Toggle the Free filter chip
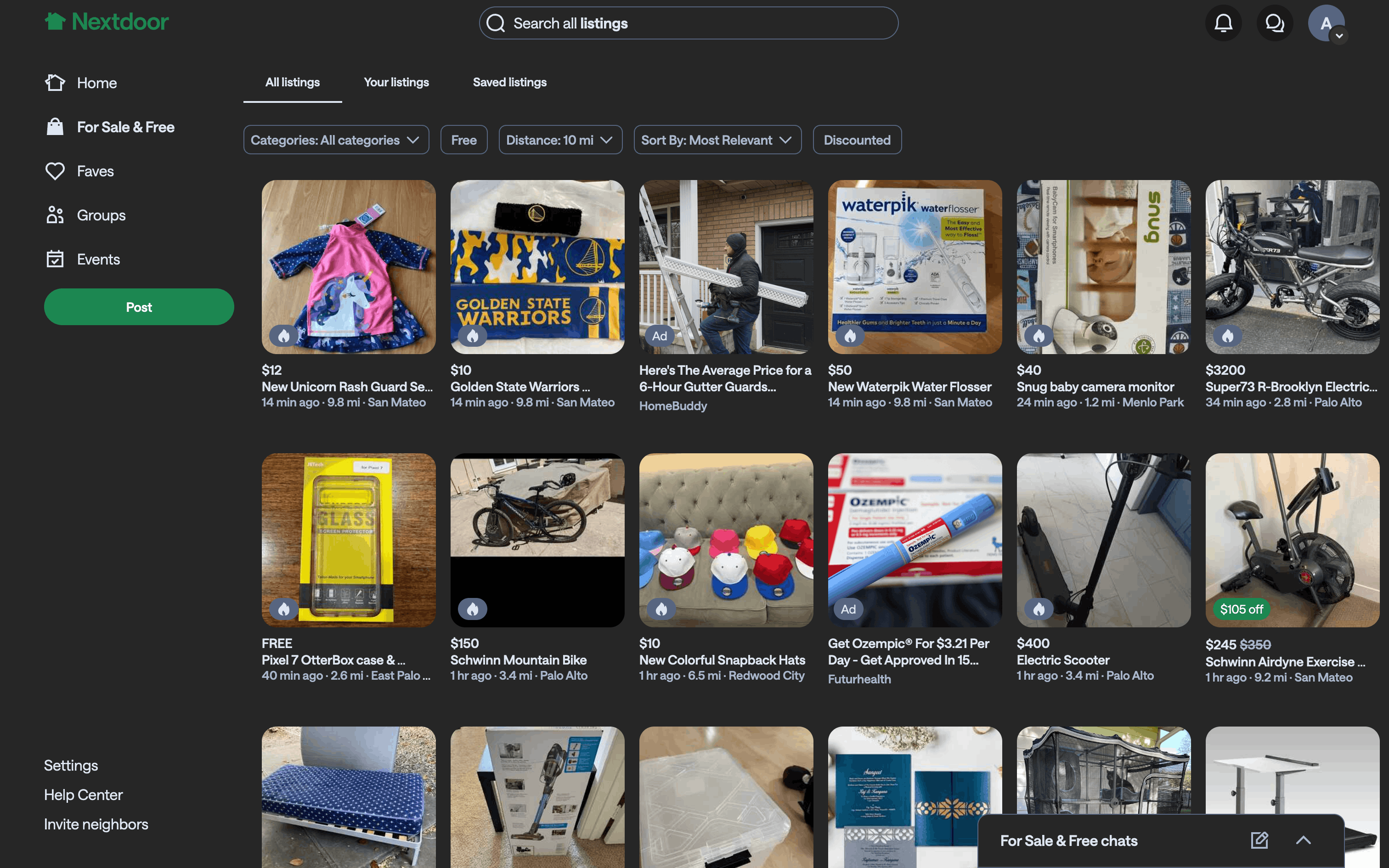Viewport: 1389px width, 868px height. pos(464,140)
